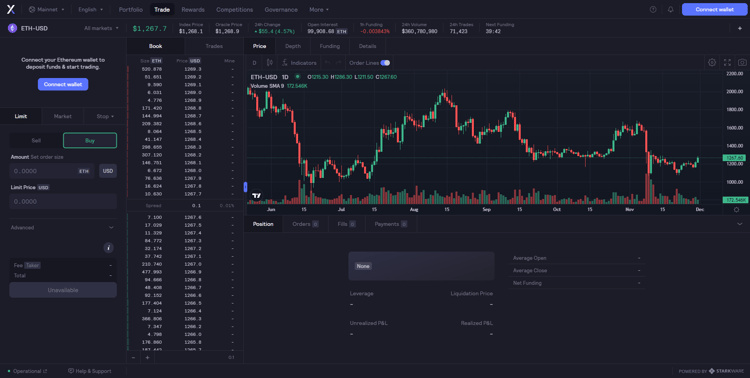Open the Payments tab

391,224
